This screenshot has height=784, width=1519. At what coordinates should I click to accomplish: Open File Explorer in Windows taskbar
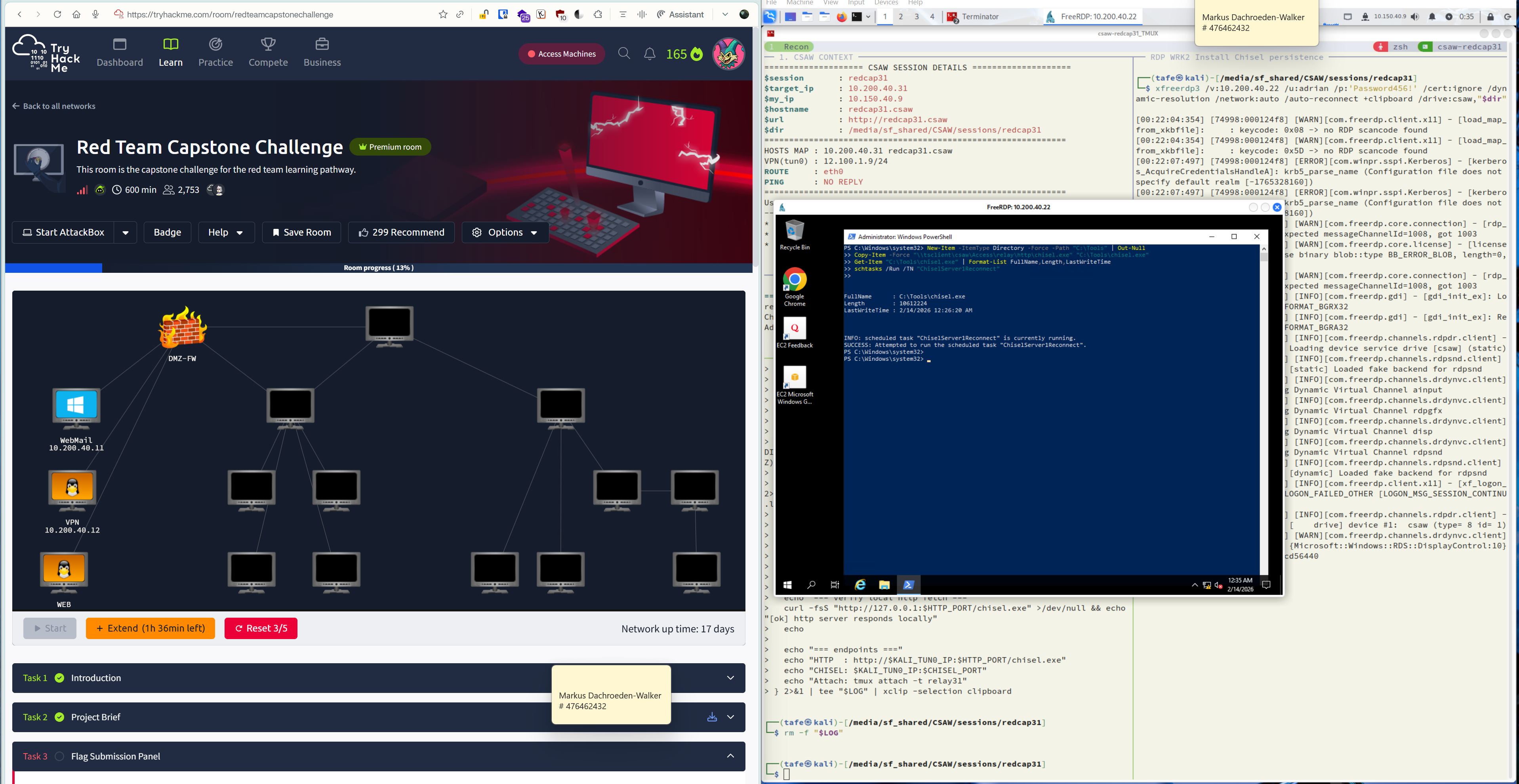click(884, 585)
